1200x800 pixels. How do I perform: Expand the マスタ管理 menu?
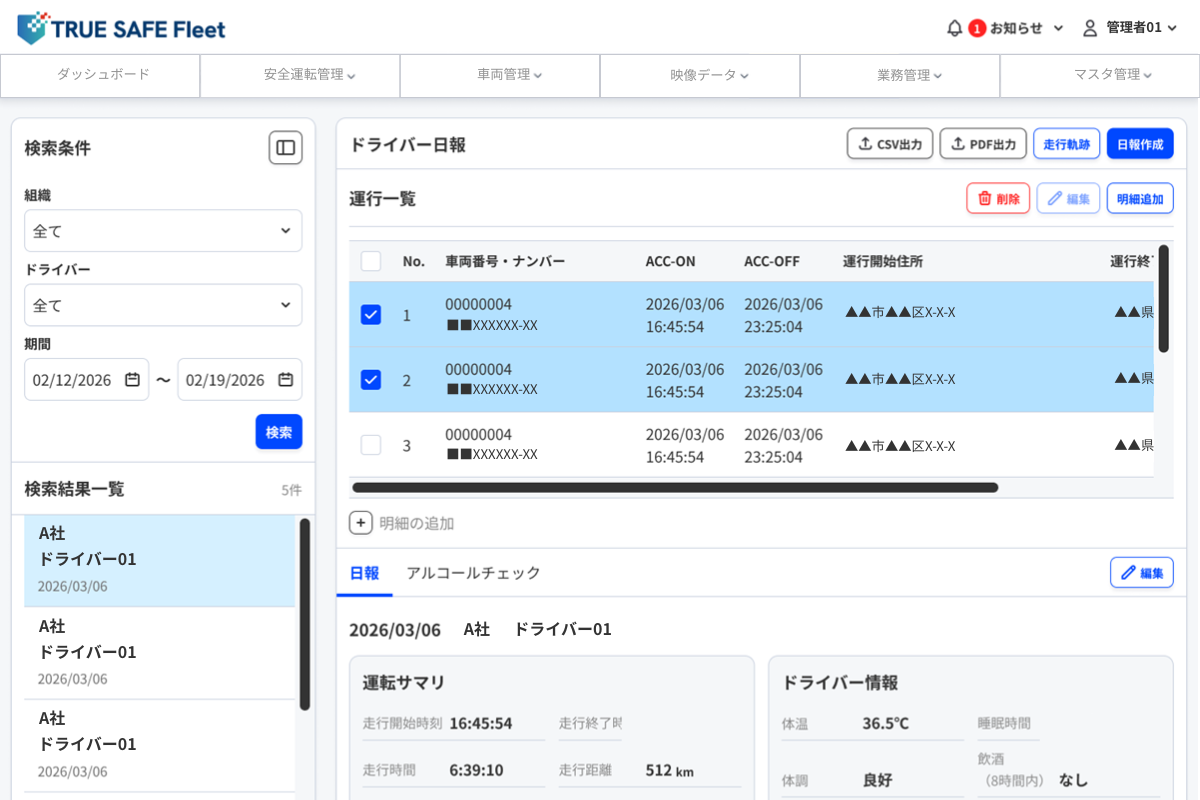(1100, 75)
